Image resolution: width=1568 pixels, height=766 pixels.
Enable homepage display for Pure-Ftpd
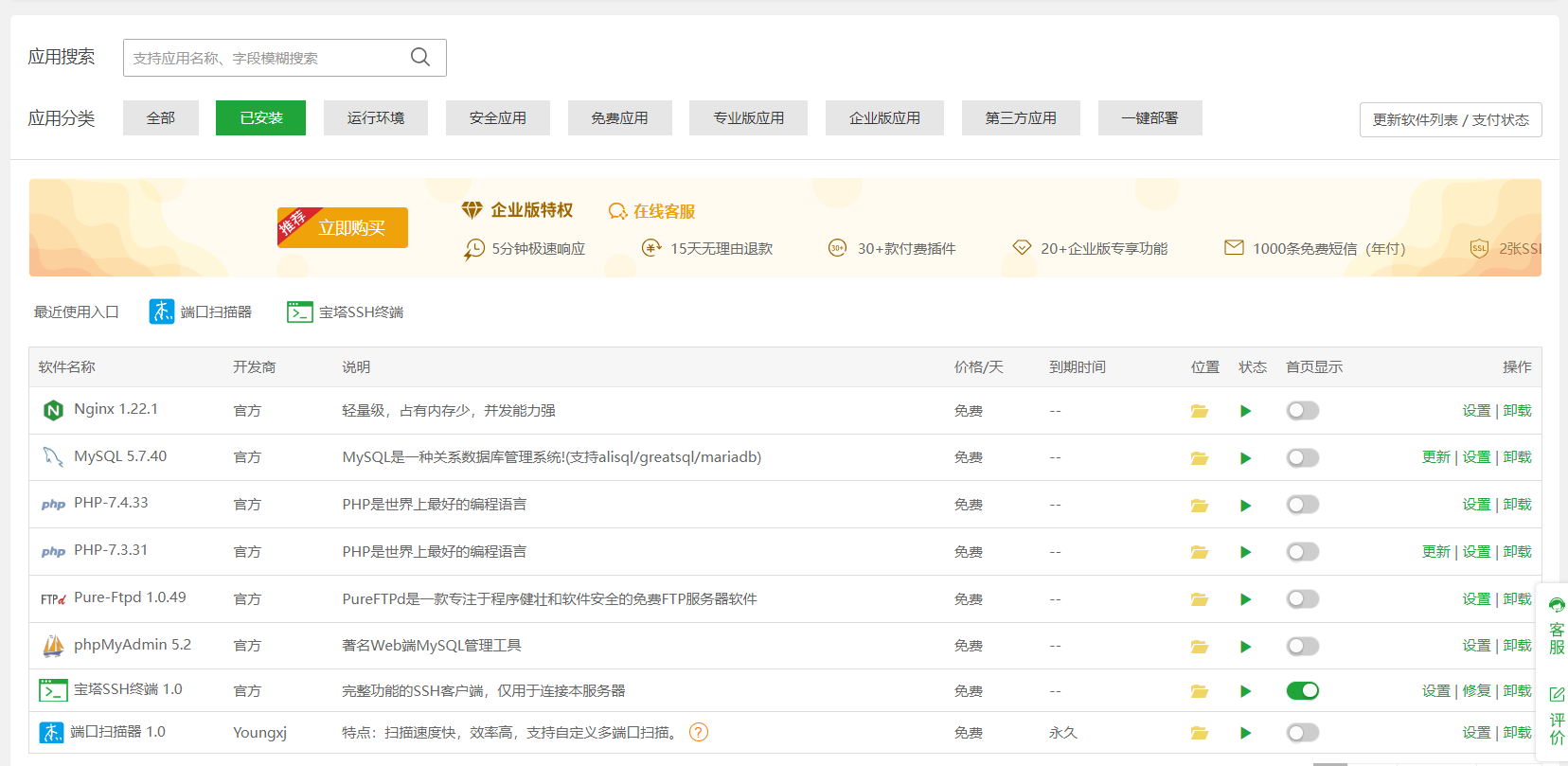(x=1303, y=598)
